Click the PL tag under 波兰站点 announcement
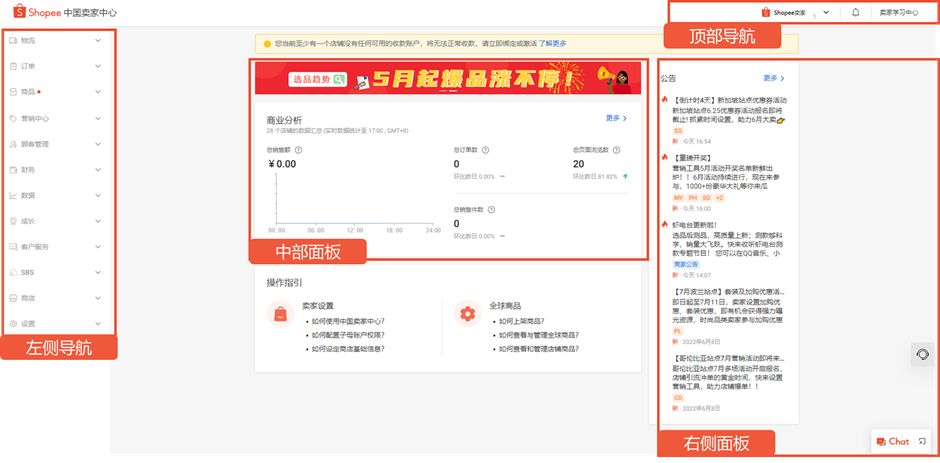940x463 pixels. [678, 331]
